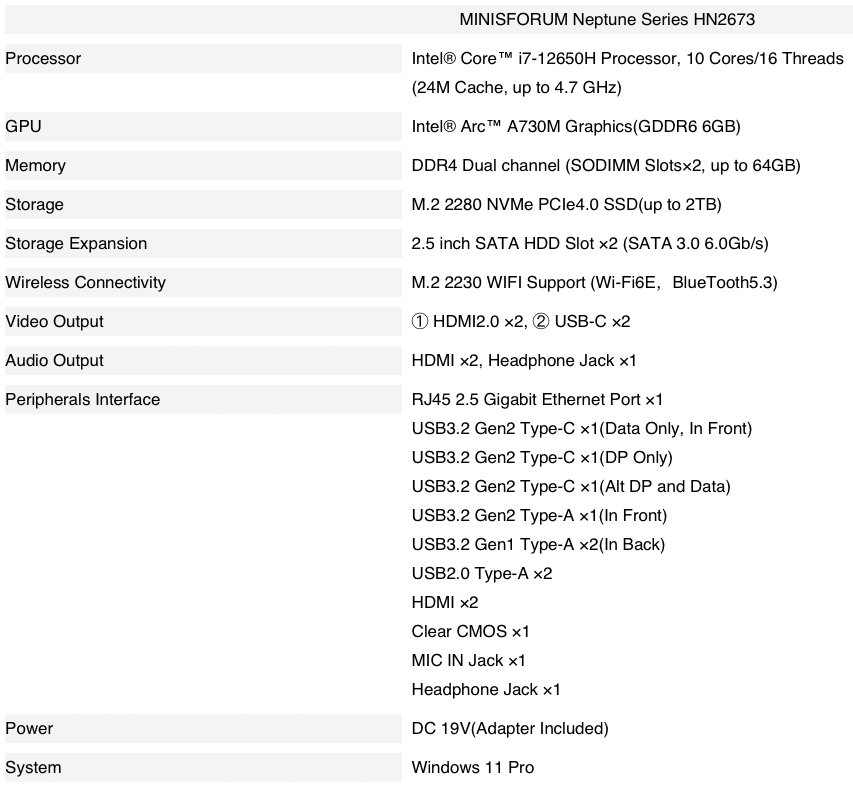The image size is (853, 788).
Task: Select the M.2 2280 NVMe SSD text
Action: tap(566, 205)
